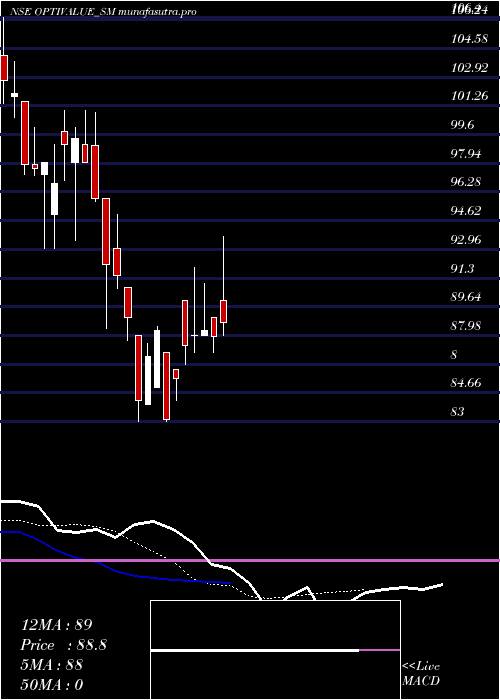This screenshot has width=500, height=700.
Task: Click the 89.64 price level label
Action: (466, 297)
